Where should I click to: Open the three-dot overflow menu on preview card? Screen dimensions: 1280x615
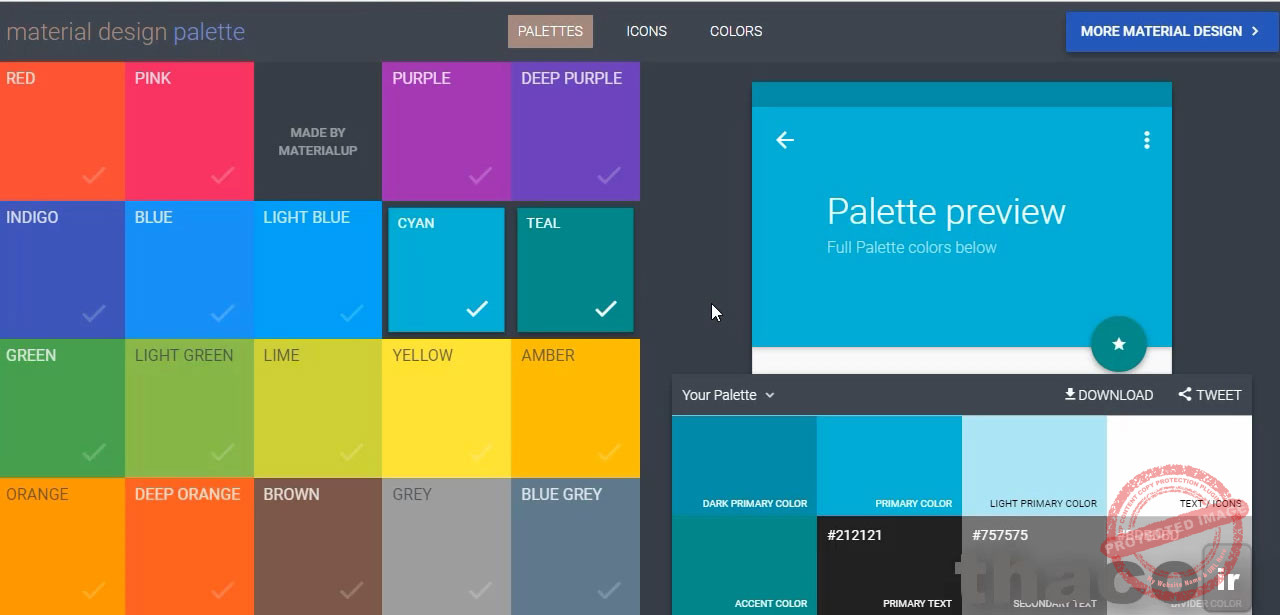point(1146,140)
